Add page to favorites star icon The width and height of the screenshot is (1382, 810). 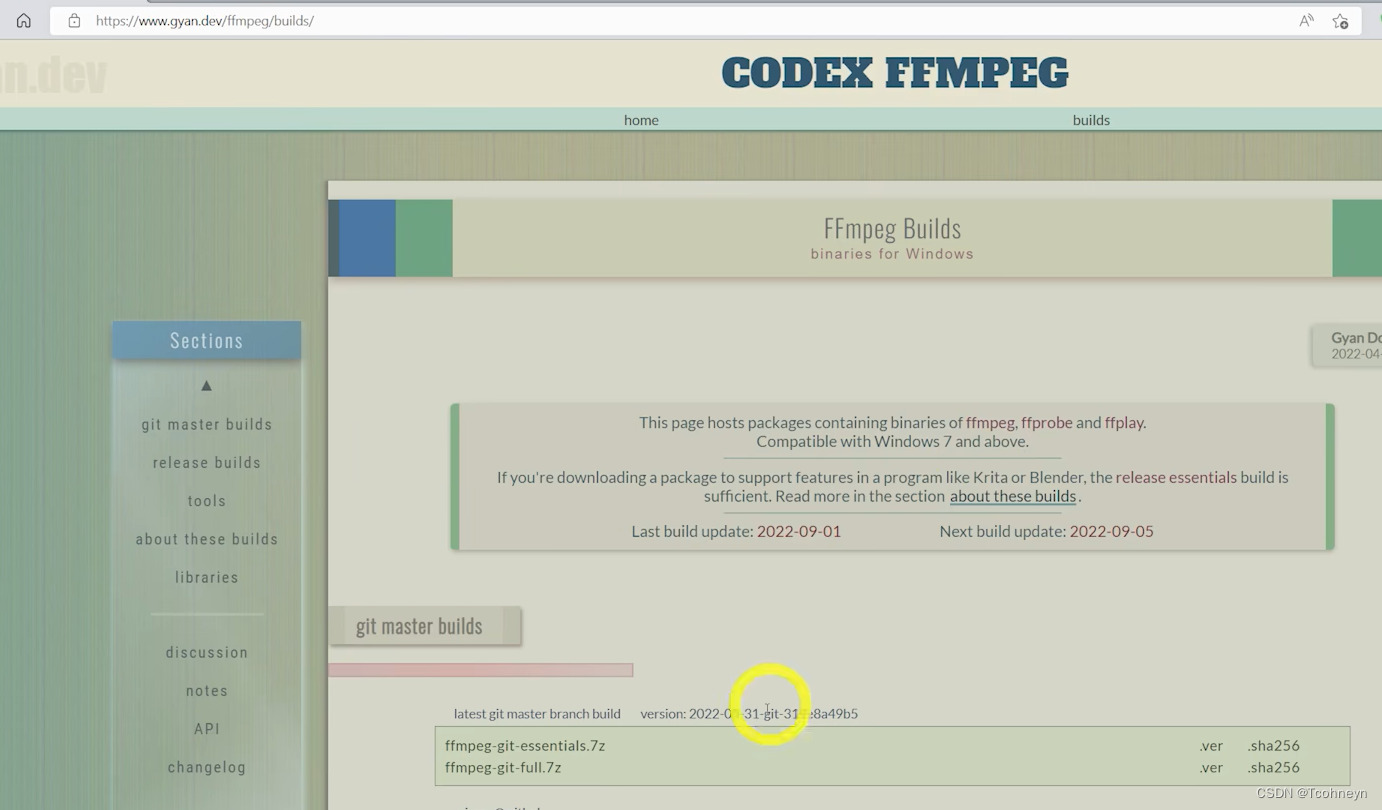[1341, 20]
